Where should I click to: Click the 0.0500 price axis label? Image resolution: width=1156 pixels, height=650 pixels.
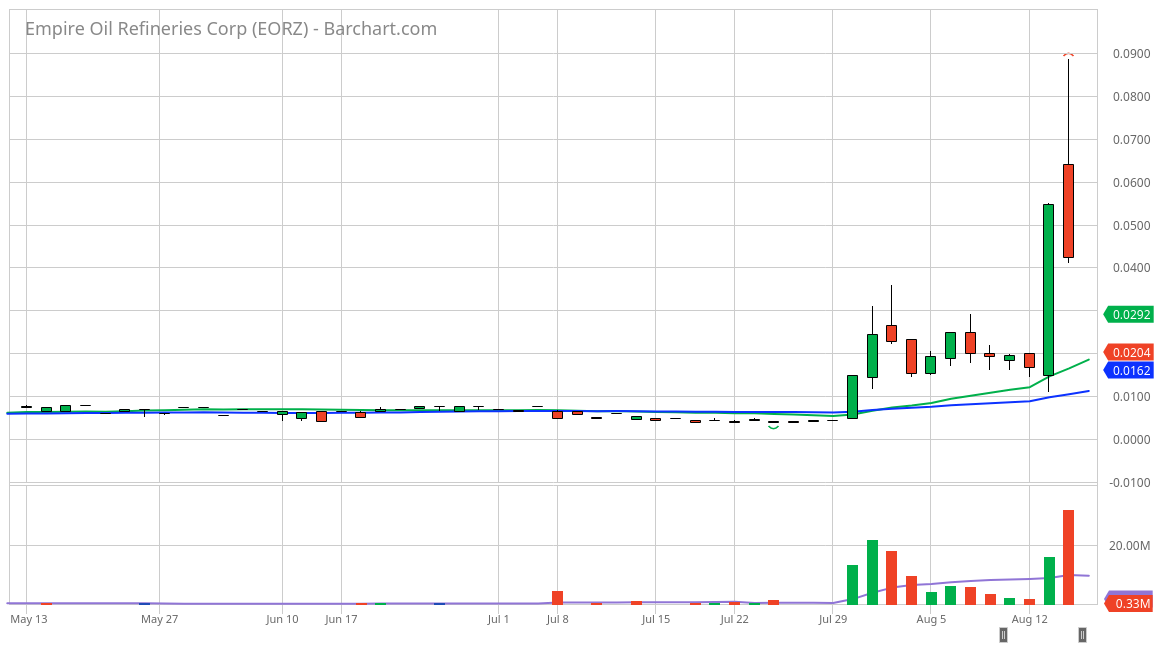coord(1132,226)
